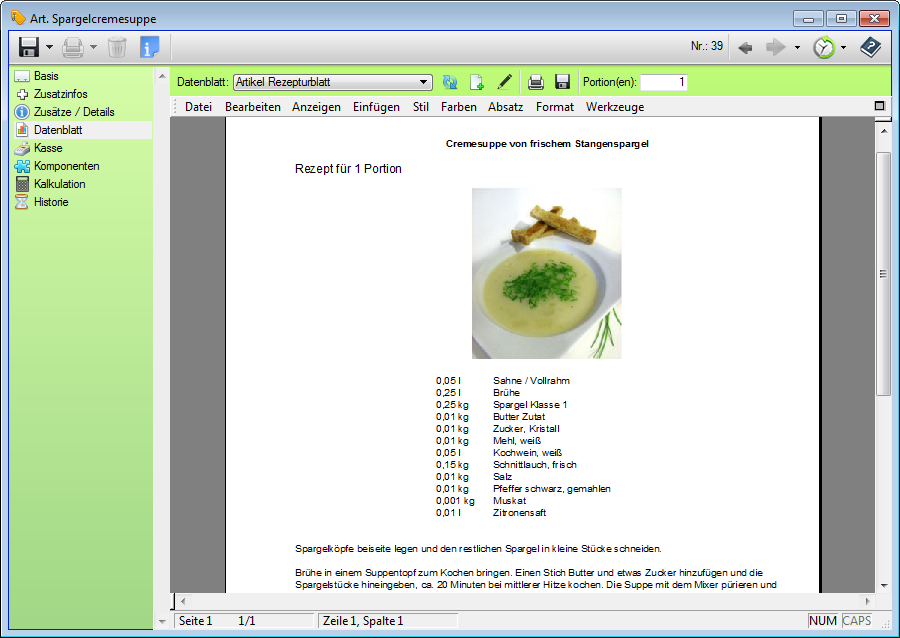Open the Datenblatt selection dropdown

(x=424, y=82)
